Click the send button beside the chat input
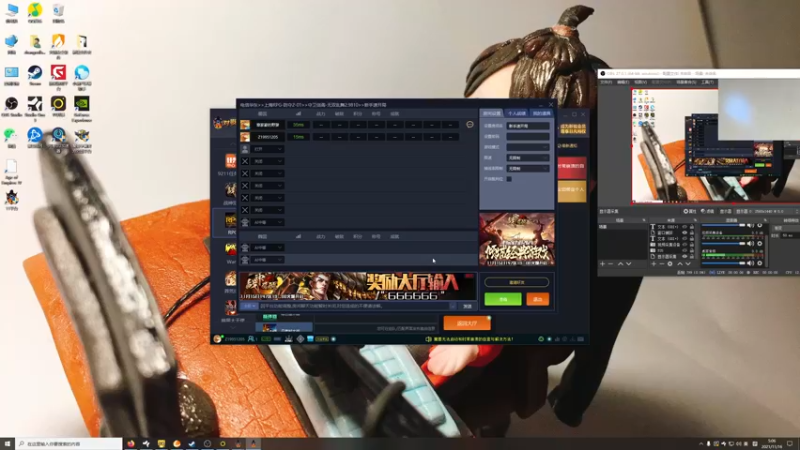The width and height of the screenshot is (800, 450). click(467, 306)
